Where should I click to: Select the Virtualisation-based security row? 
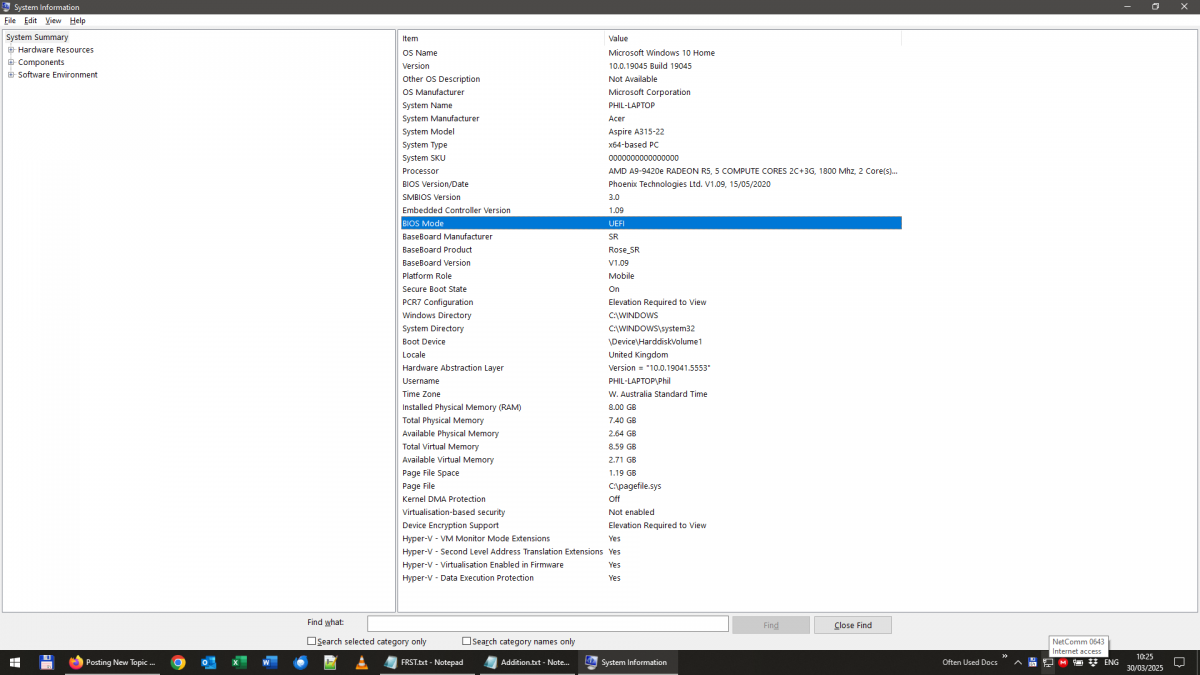(x=650, y=512)
